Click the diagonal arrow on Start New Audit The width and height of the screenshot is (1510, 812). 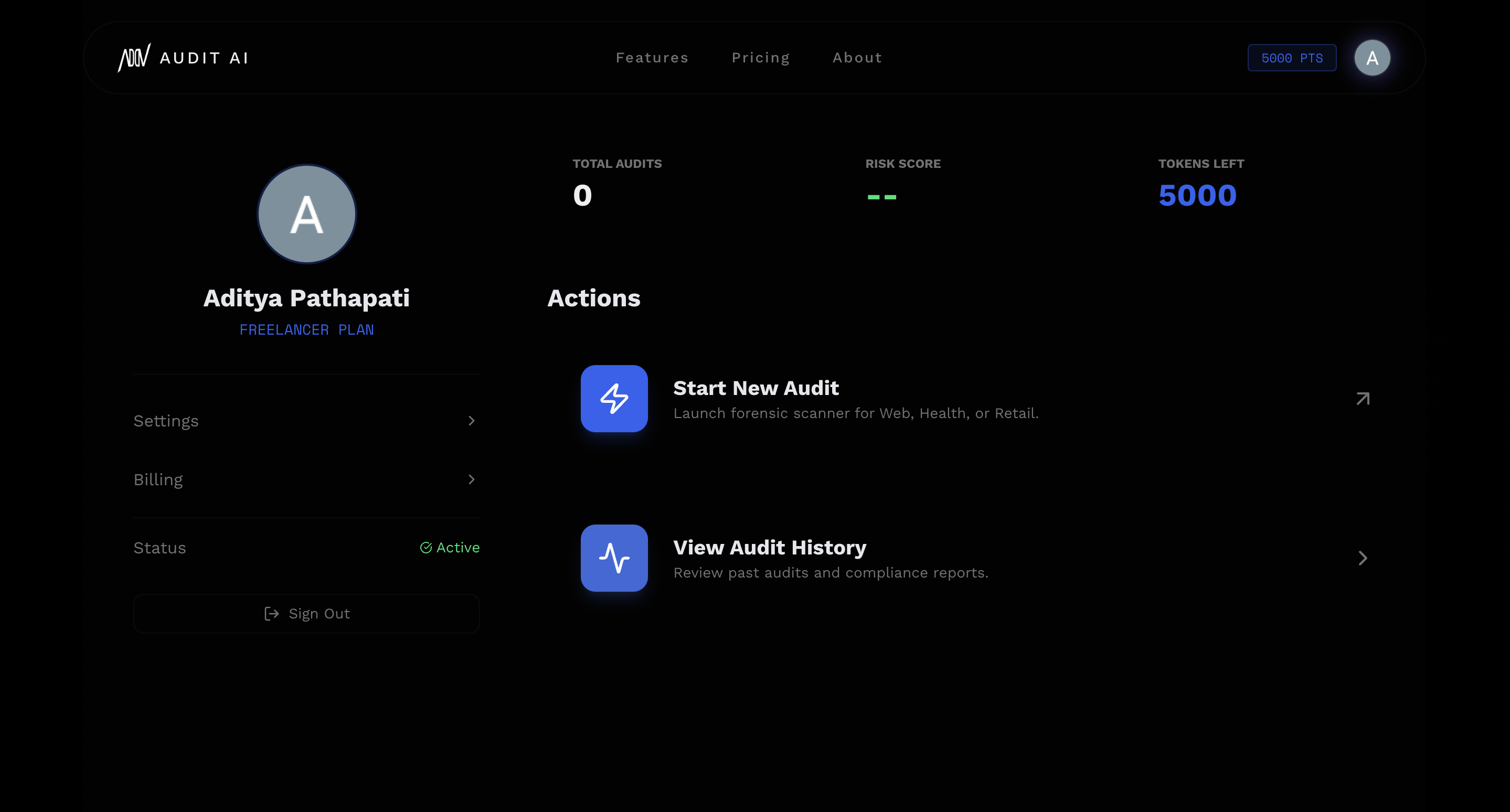tap(1362, 399)
